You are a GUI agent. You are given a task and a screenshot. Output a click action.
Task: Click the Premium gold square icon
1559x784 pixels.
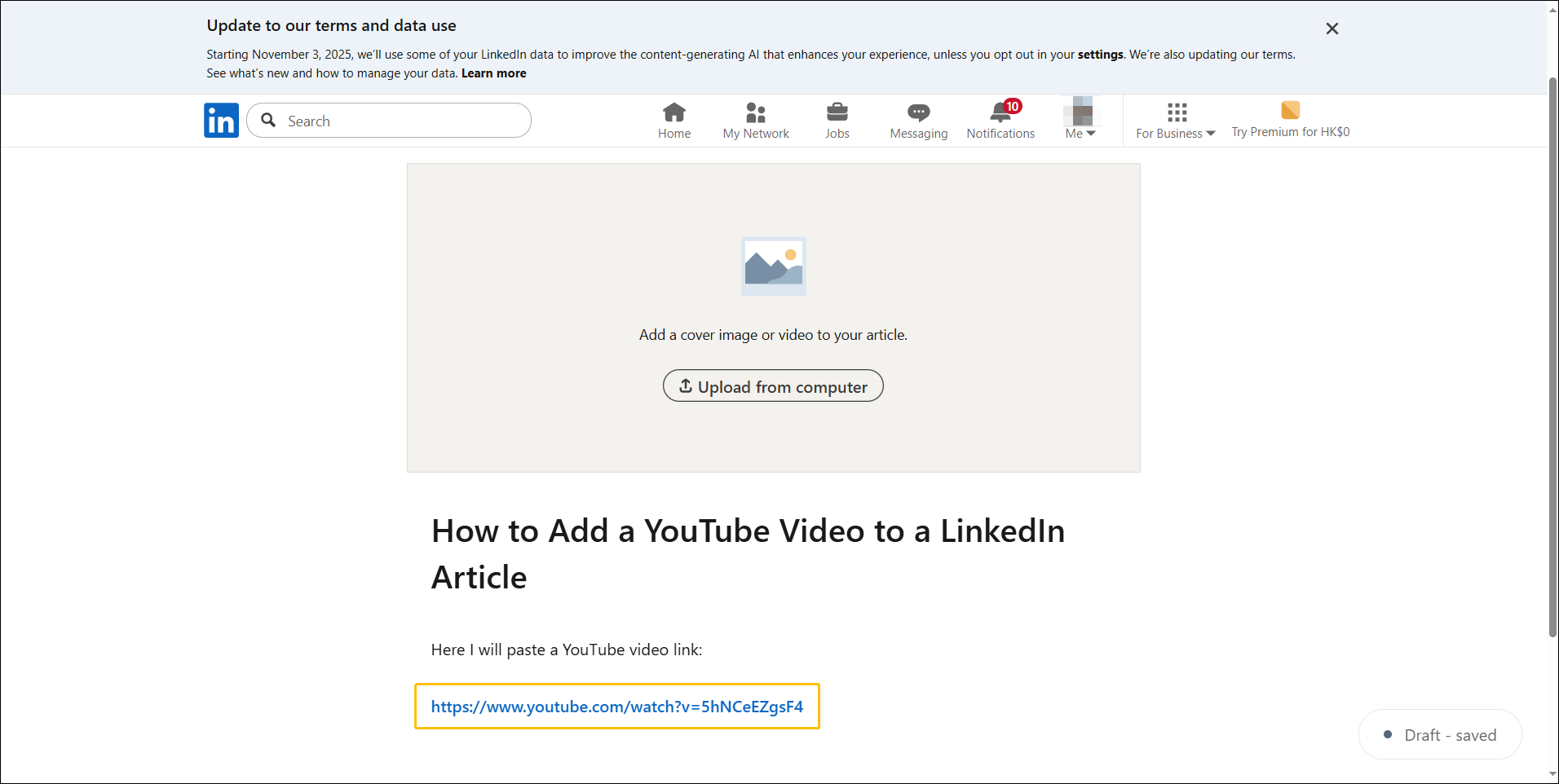pos(1291,110)
